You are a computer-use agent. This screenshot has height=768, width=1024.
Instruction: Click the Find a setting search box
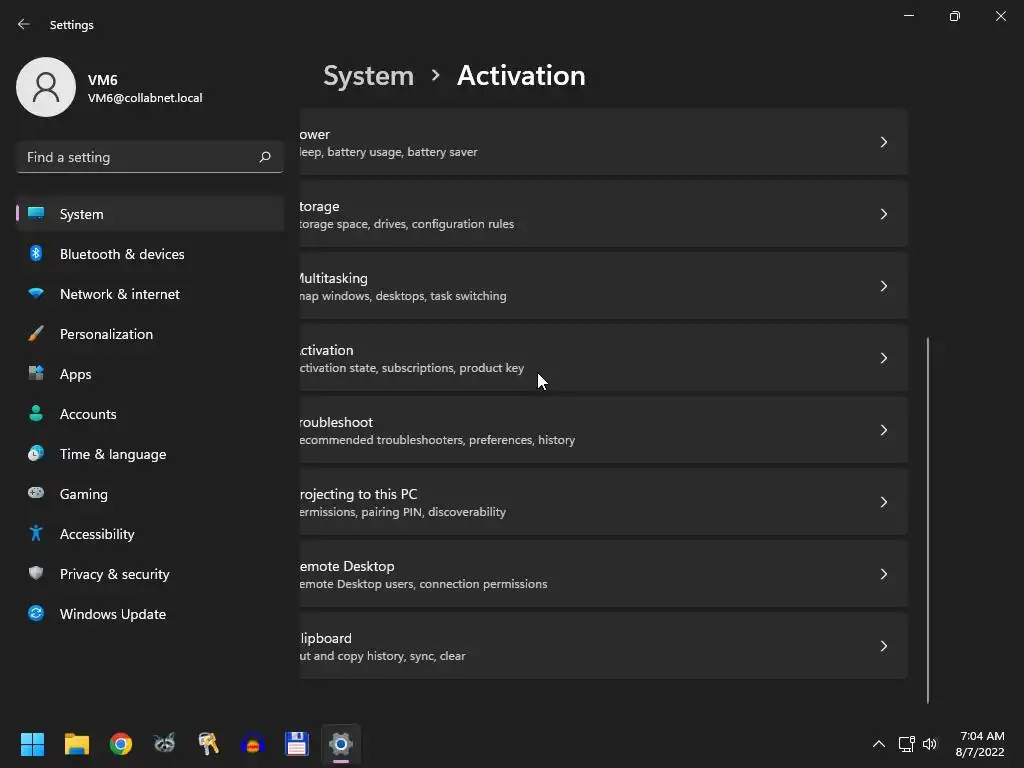pos(140,157)
